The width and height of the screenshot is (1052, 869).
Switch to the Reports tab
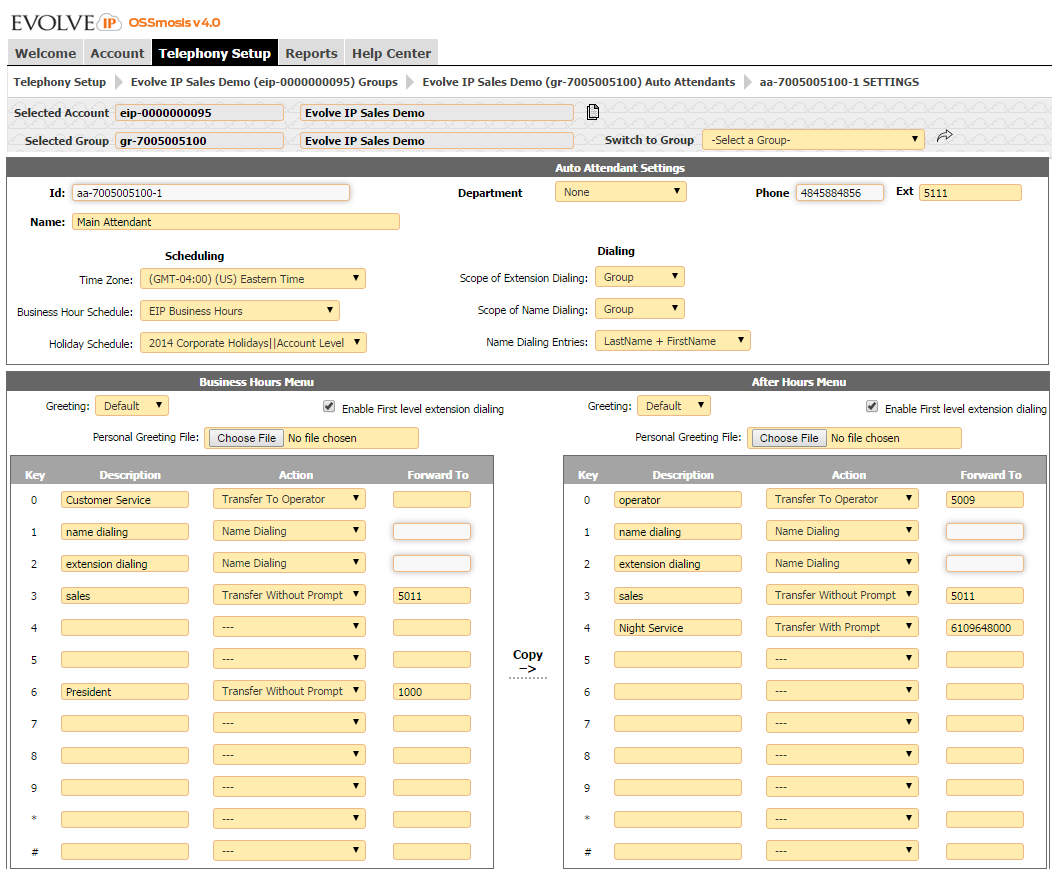click(311, 53)
